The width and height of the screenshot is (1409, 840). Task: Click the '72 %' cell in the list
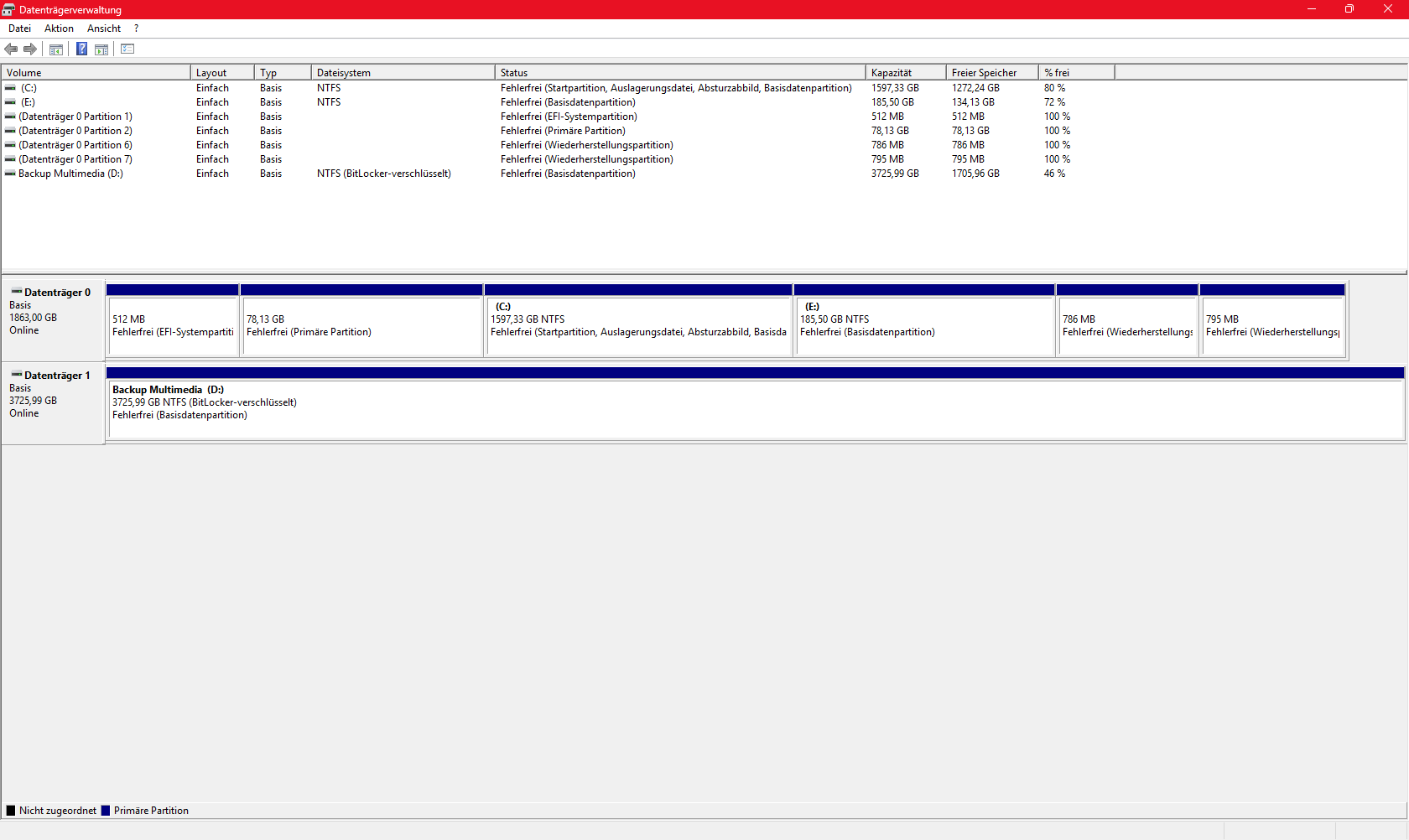1054,102
